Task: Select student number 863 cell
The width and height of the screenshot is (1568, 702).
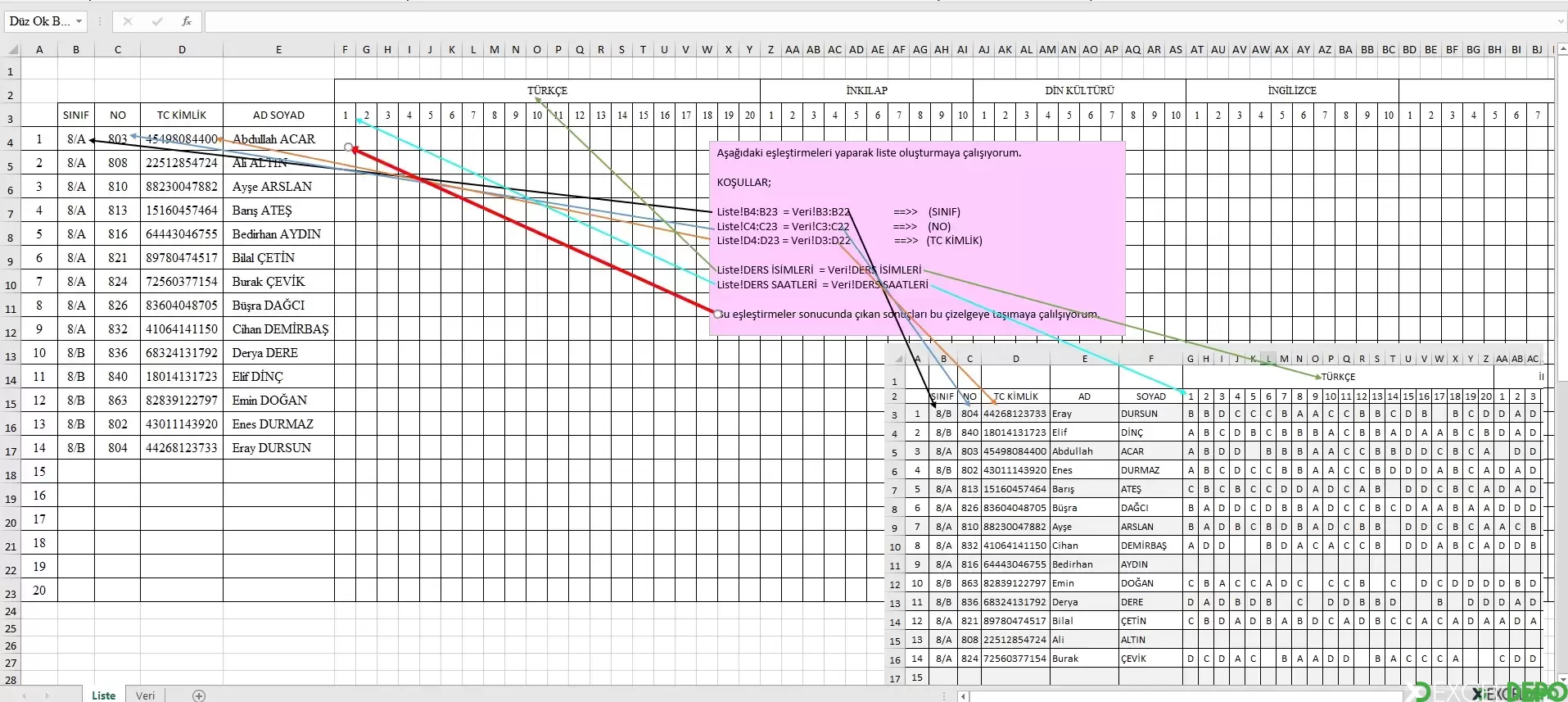Action: point(118,401)
